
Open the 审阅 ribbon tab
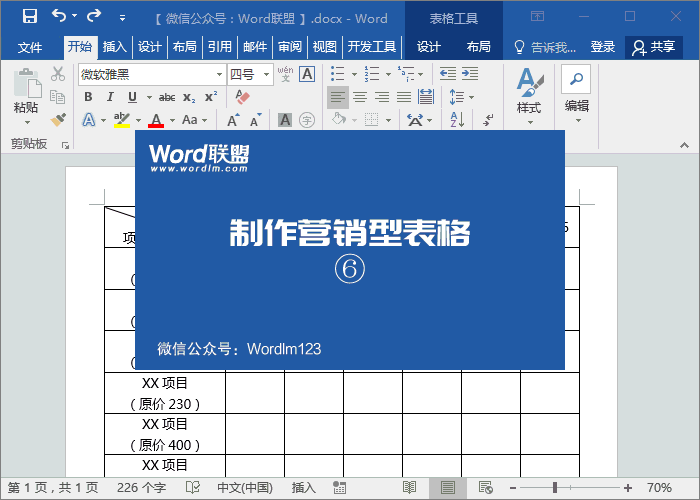290,46
